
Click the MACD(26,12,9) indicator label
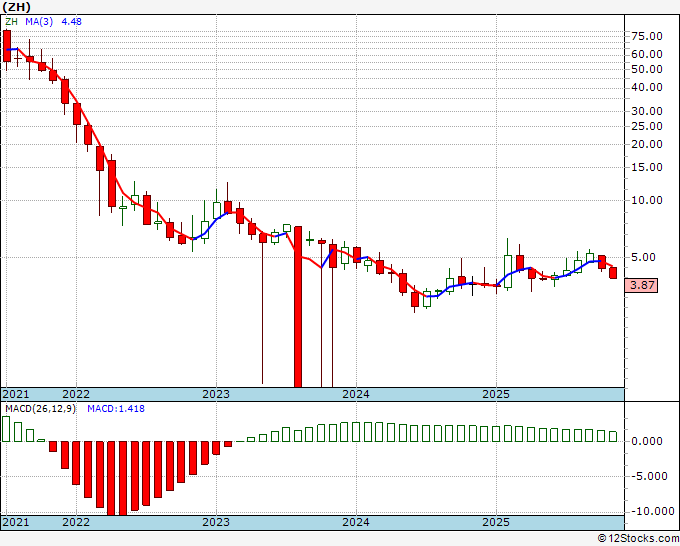40,409
